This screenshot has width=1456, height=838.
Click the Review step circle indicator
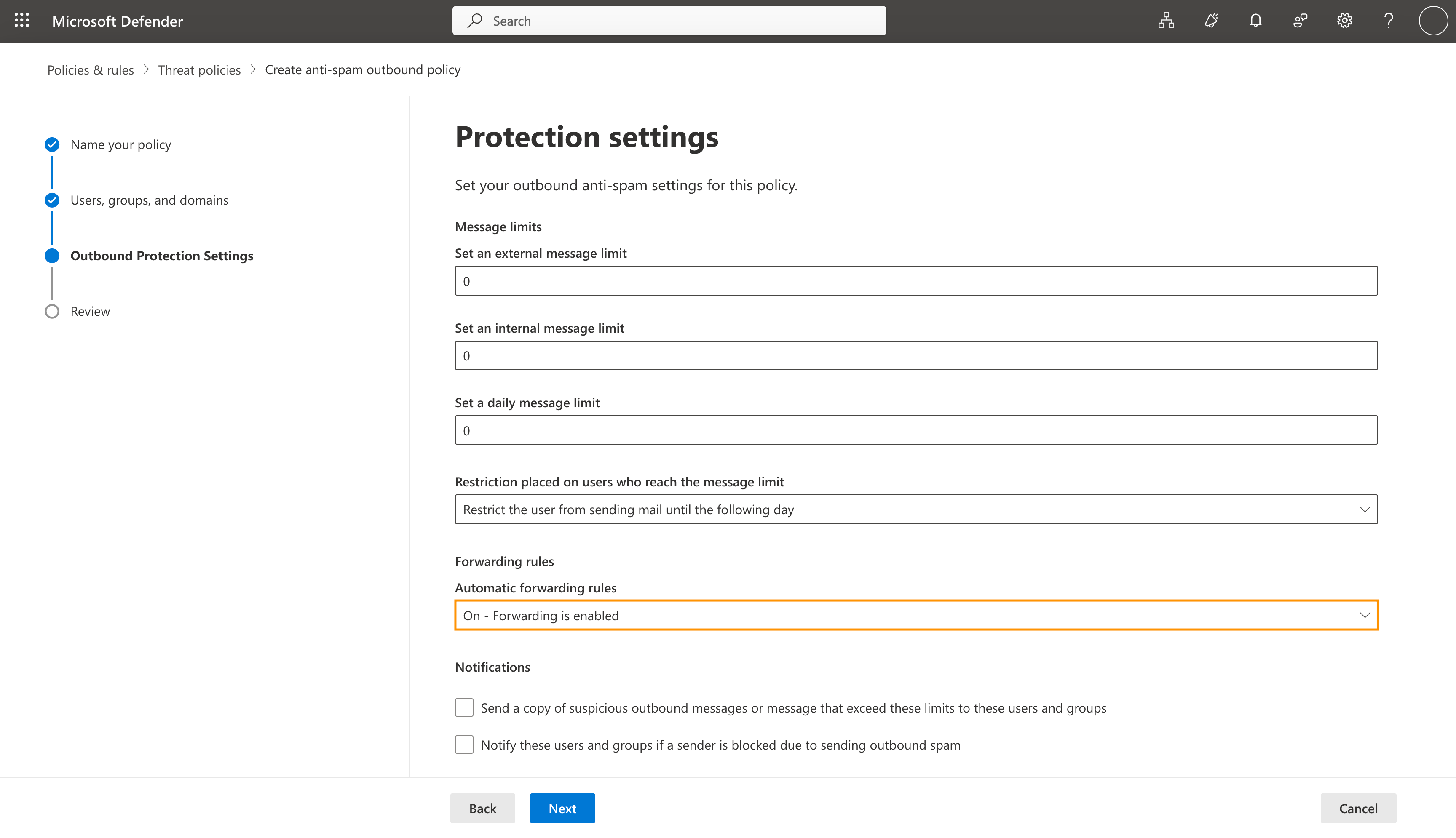pyautogui.click(x=52, y=311)
